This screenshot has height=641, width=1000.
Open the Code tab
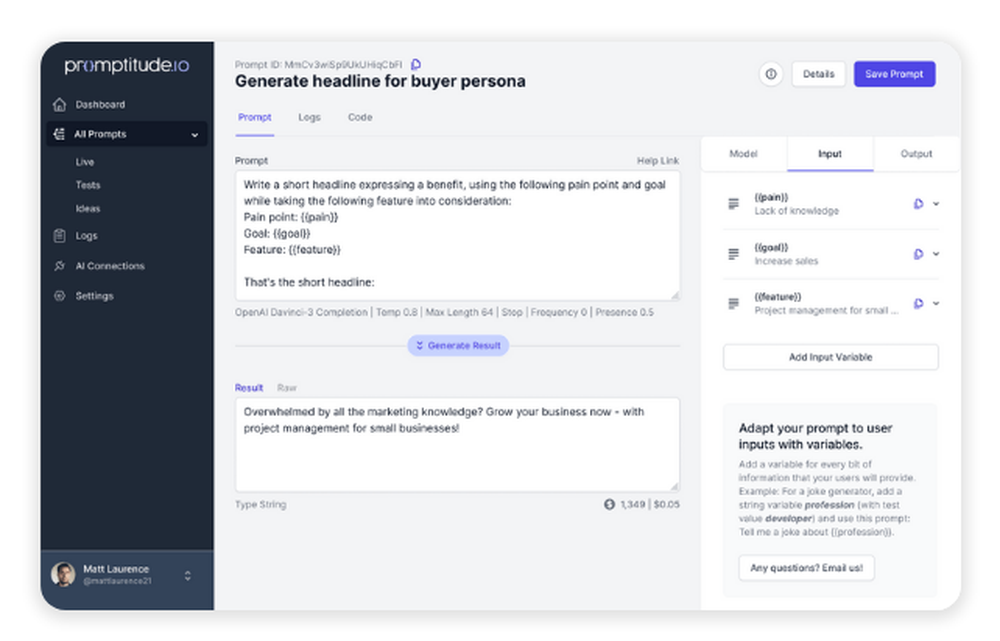coord(360,117)
